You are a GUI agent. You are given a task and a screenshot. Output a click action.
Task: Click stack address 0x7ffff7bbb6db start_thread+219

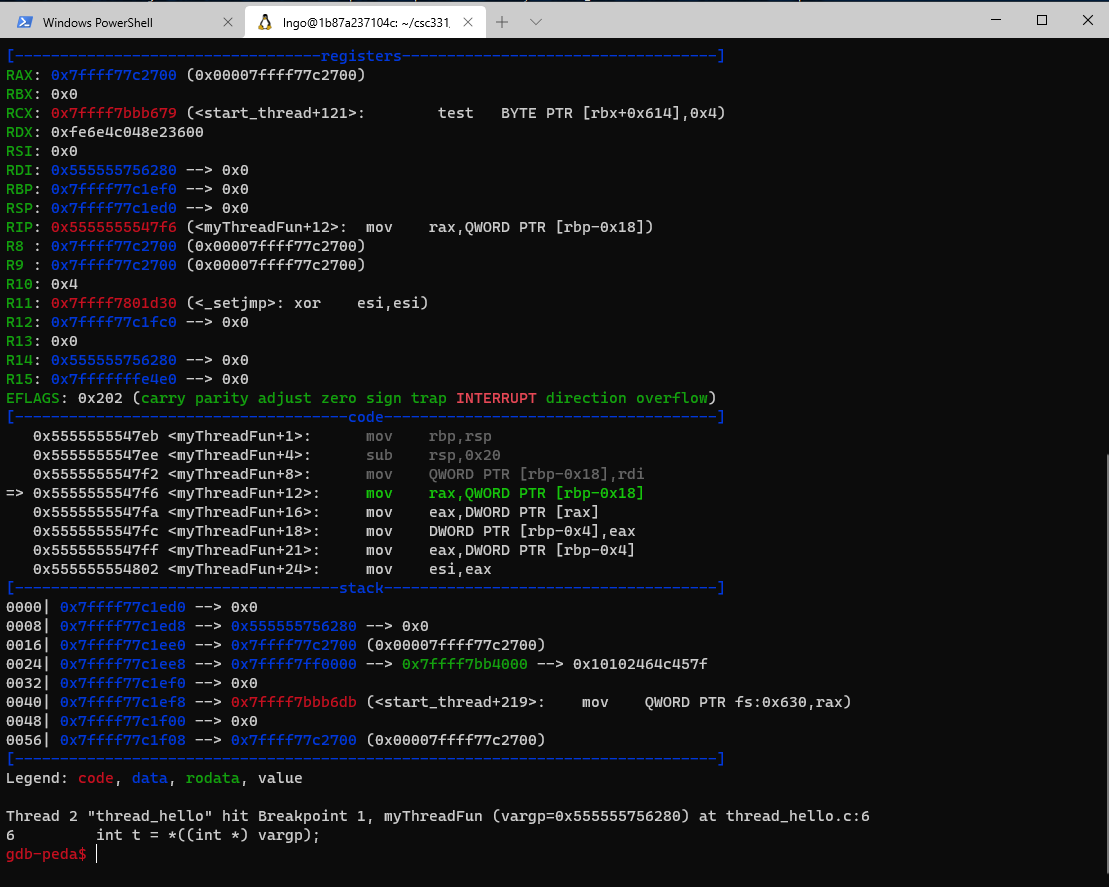pyautogui.click(x=294, y=702)
